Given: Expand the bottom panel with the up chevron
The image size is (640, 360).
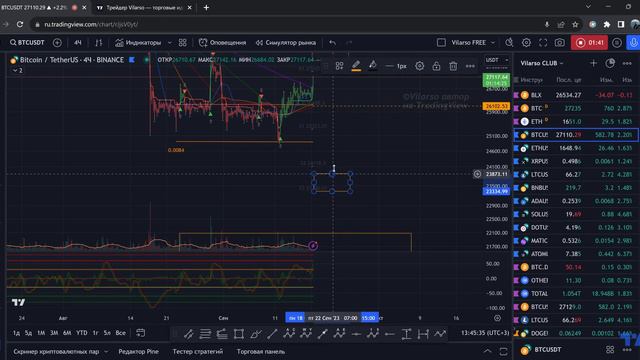Looking at the screenshot, I should (487, 351).
